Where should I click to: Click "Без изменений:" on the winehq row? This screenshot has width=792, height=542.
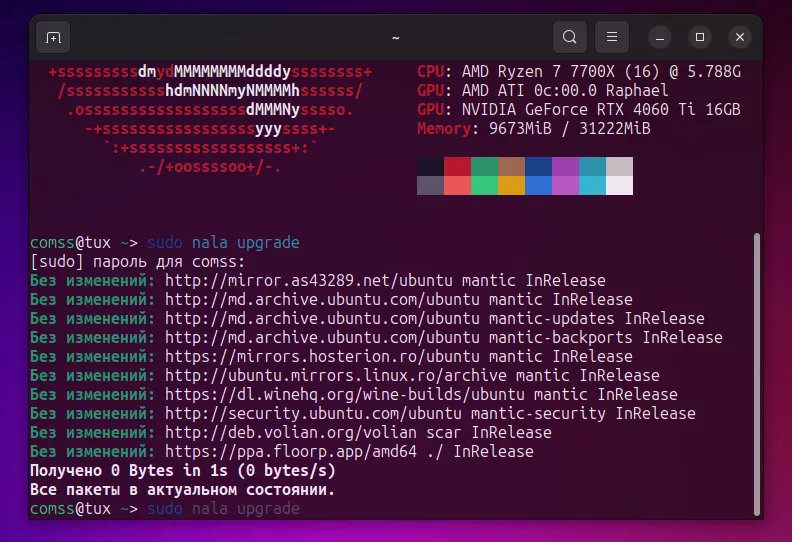92,395
